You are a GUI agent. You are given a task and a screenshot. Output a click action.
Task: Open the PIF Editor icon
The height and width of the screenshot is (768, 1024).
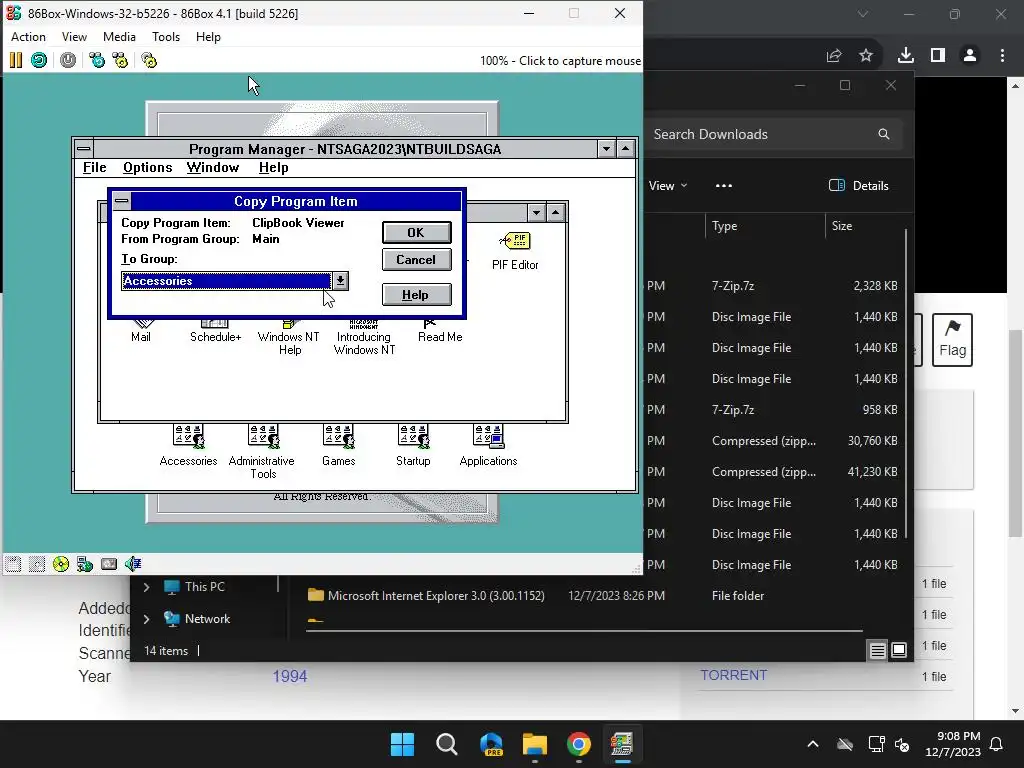(515, 251)
